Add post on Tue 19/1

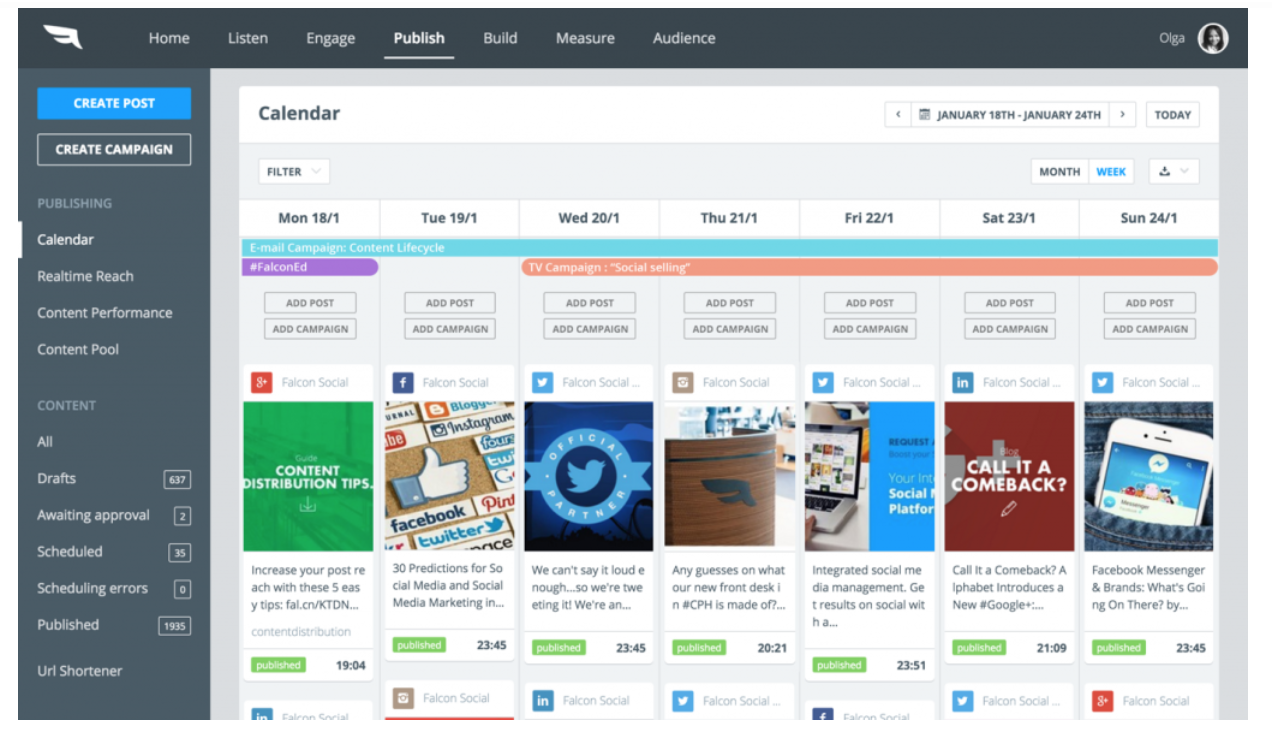click(450, 303)
